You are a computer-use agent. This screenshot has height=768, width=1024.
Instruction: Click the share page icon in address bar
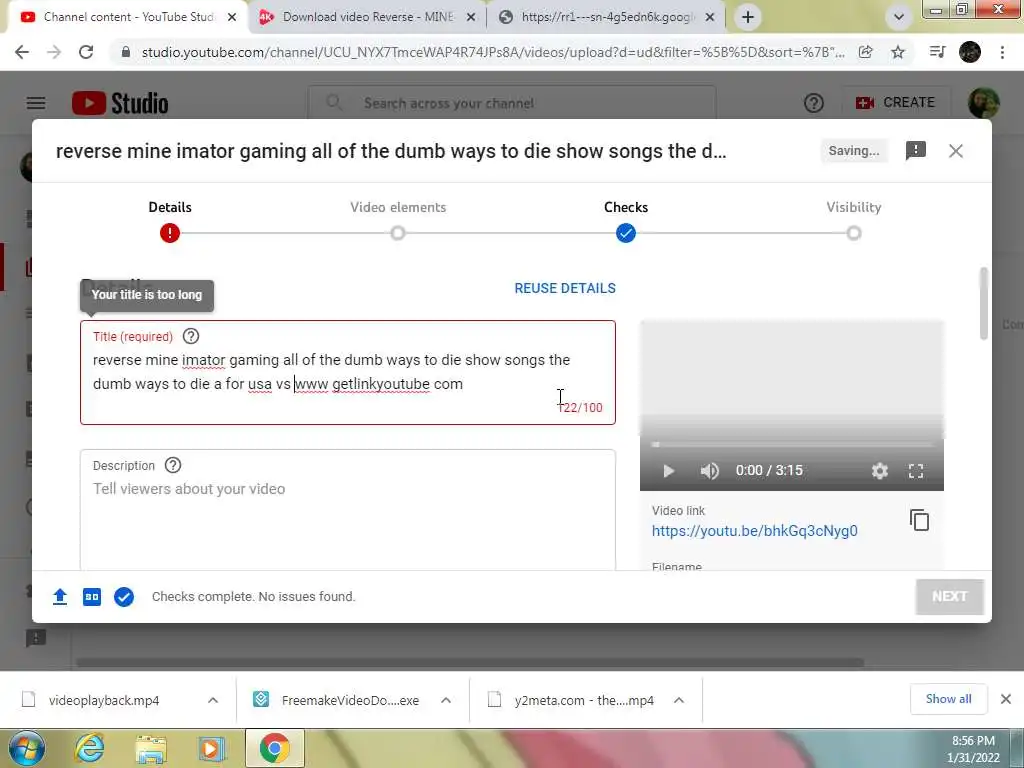pos(866,52)
